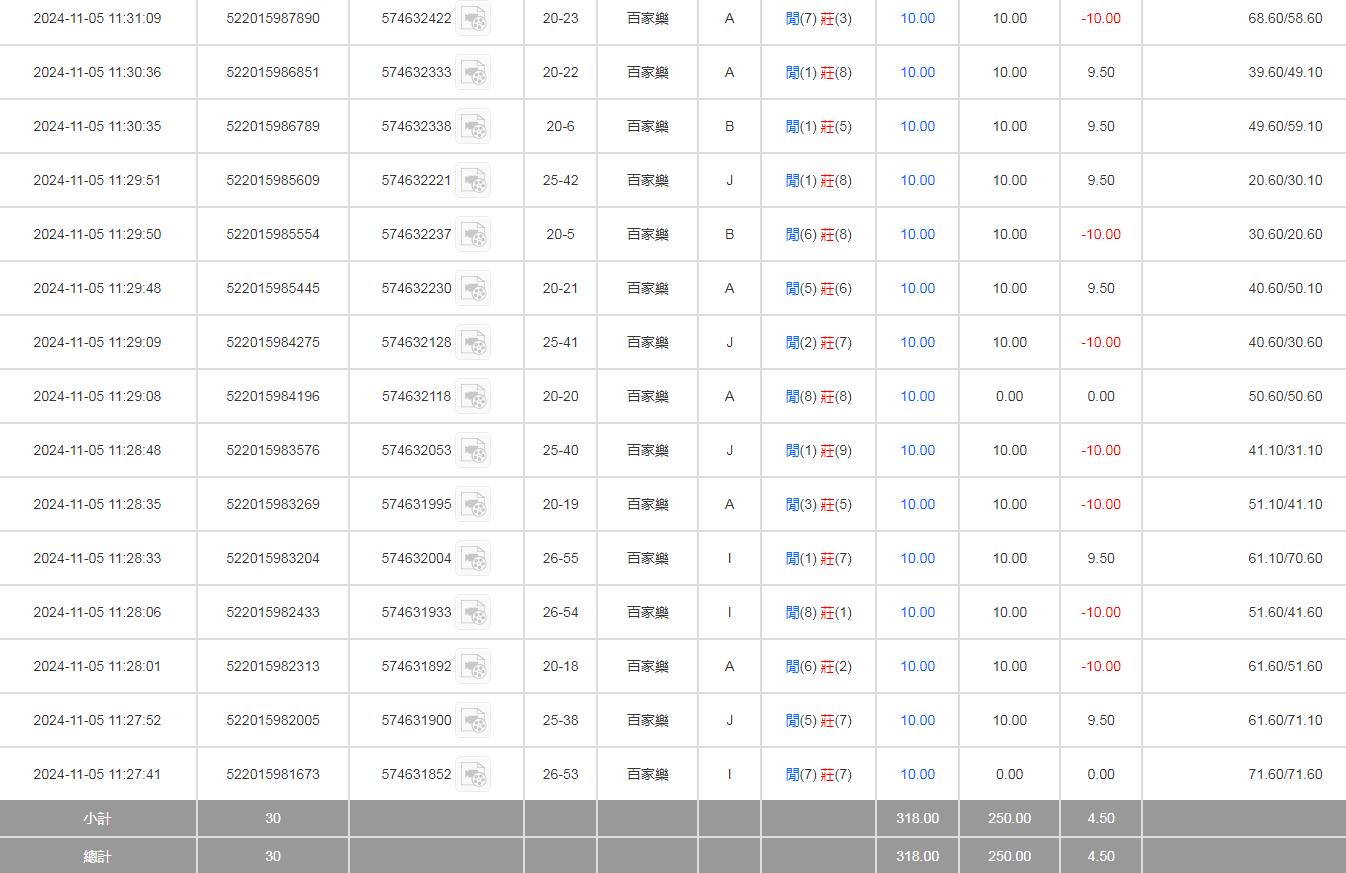The width and height of the screenshot is (1346, 873).
Task: Open the replay icon for round 574632053
Action: [x=473, y=451]
